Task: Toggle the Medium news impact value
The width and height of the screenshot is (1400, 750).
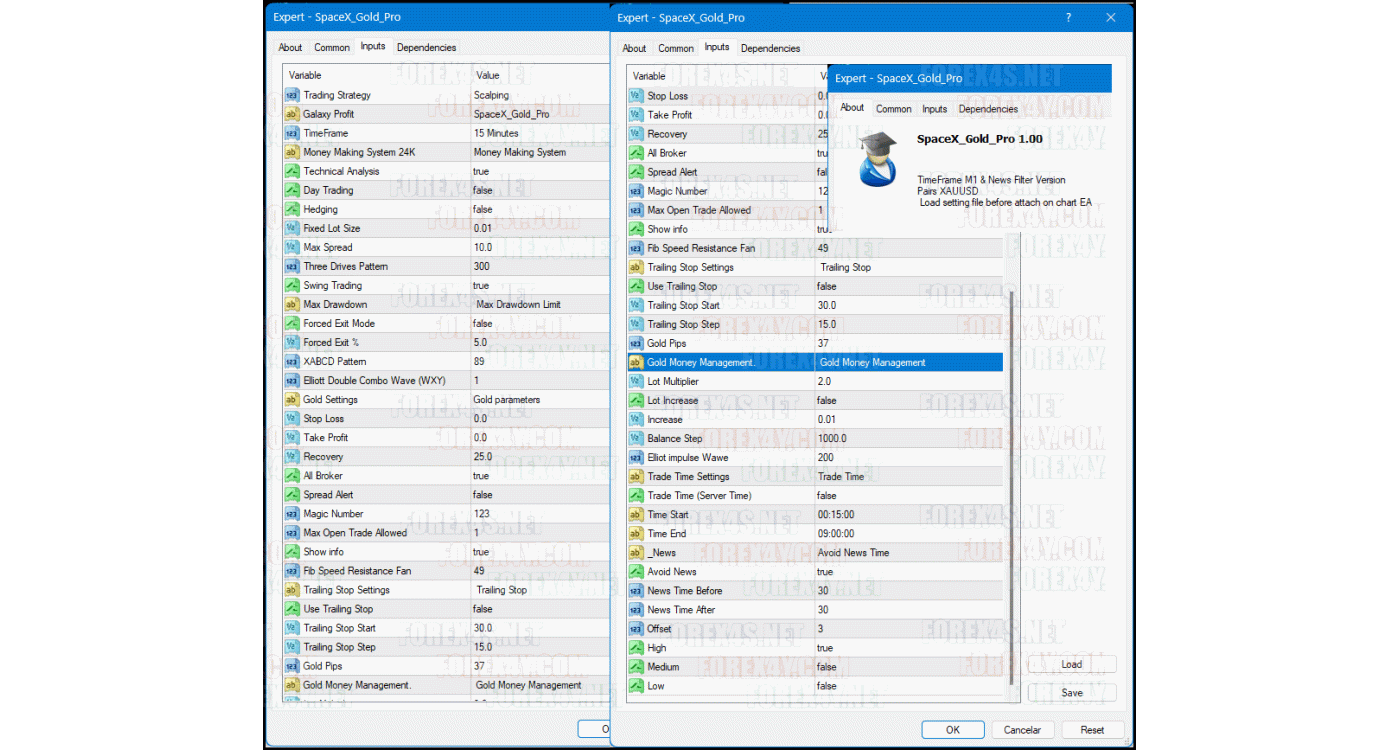Action: pyautogui.click(x=827, y=667)
